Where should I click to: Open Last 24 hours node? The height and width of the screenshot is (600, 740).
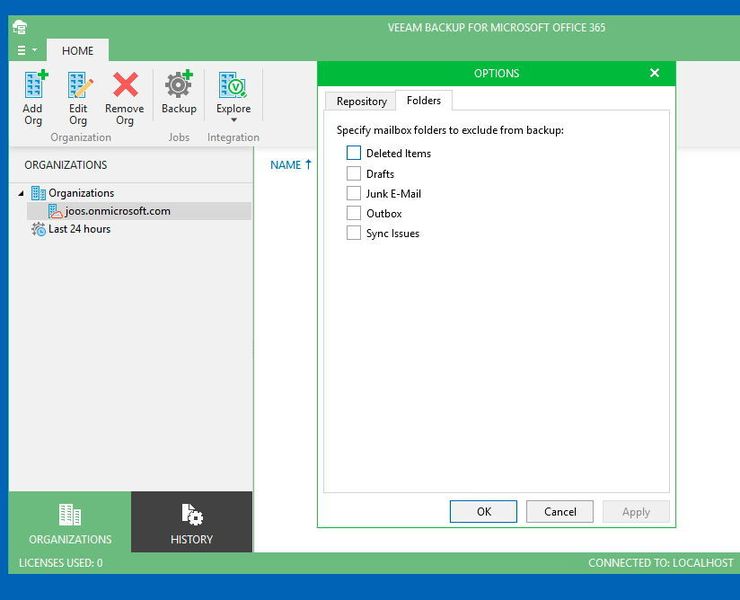tap(79, 229)
